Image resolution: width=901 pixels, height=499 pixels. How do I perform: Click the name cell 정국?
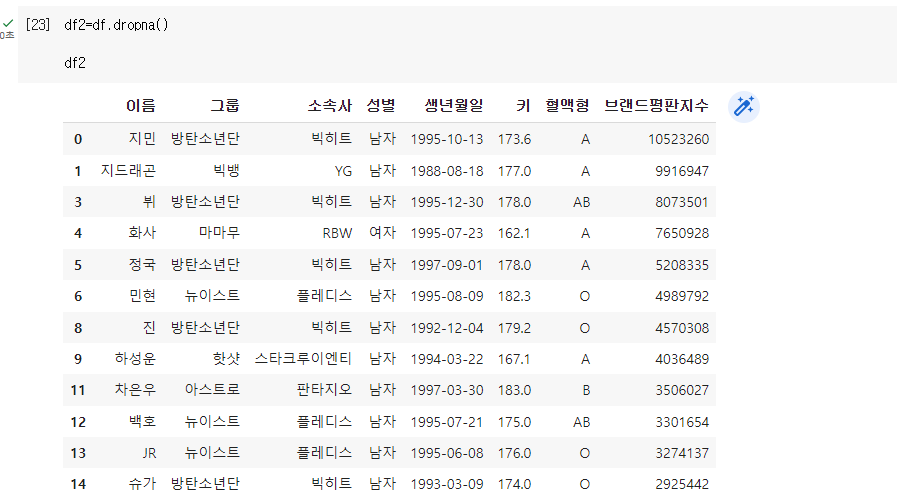coord(142,265)
